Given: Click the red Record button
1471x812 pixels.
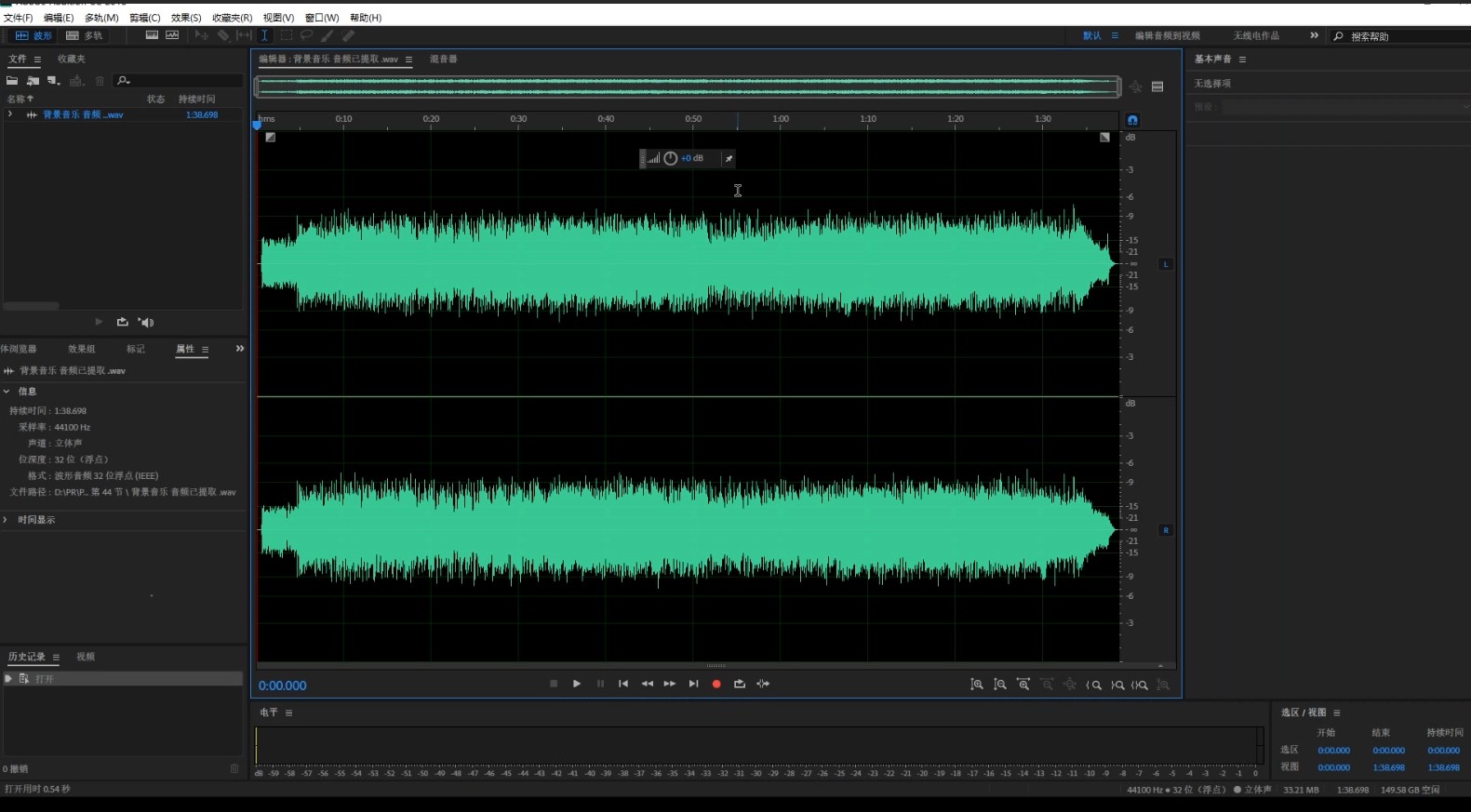Looking at the screenshot, I should [x=716, y=684].
